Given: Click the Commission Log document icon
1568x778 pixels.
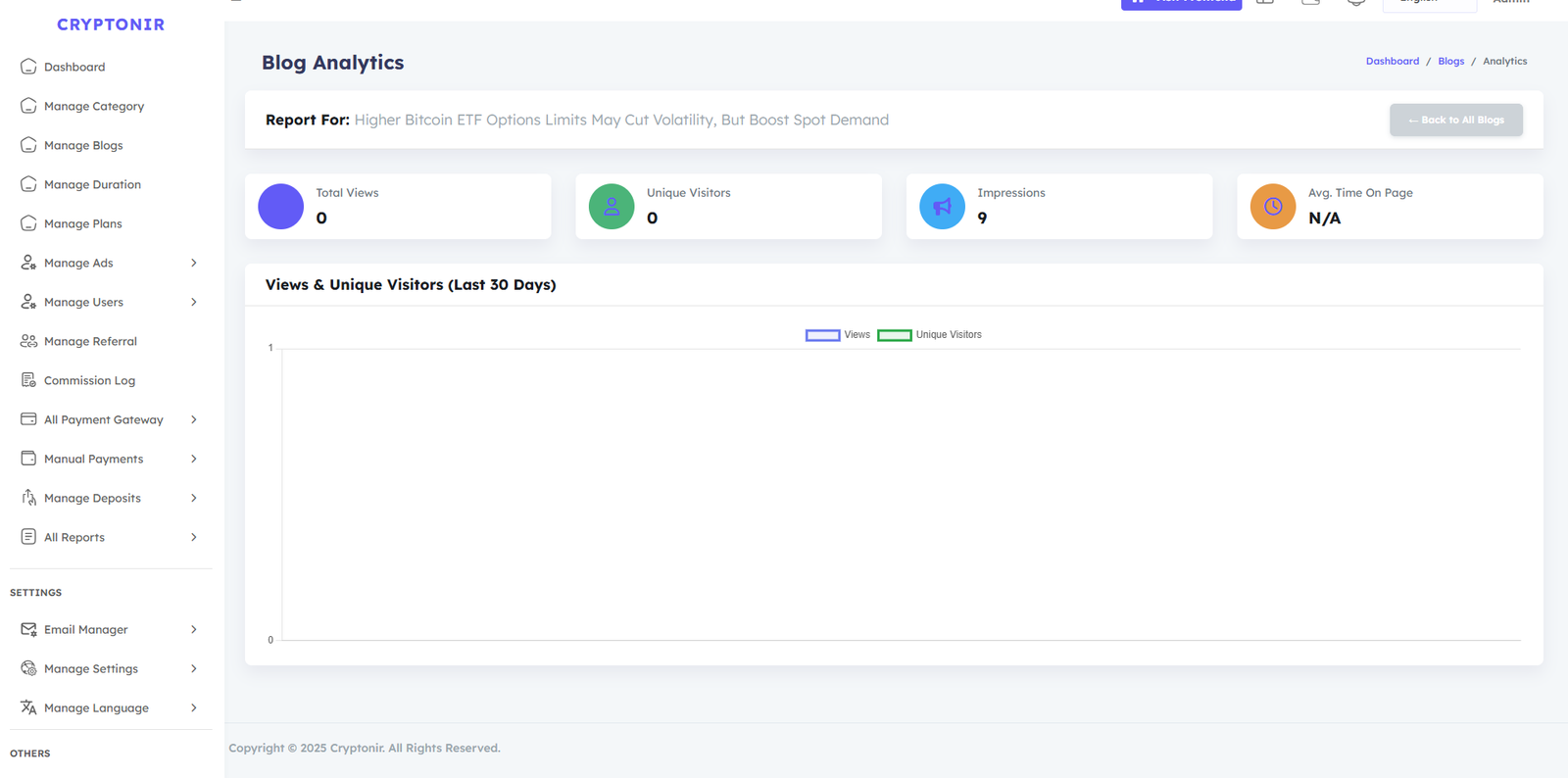Looking at the screenshot, I should [x=28, y=380].
